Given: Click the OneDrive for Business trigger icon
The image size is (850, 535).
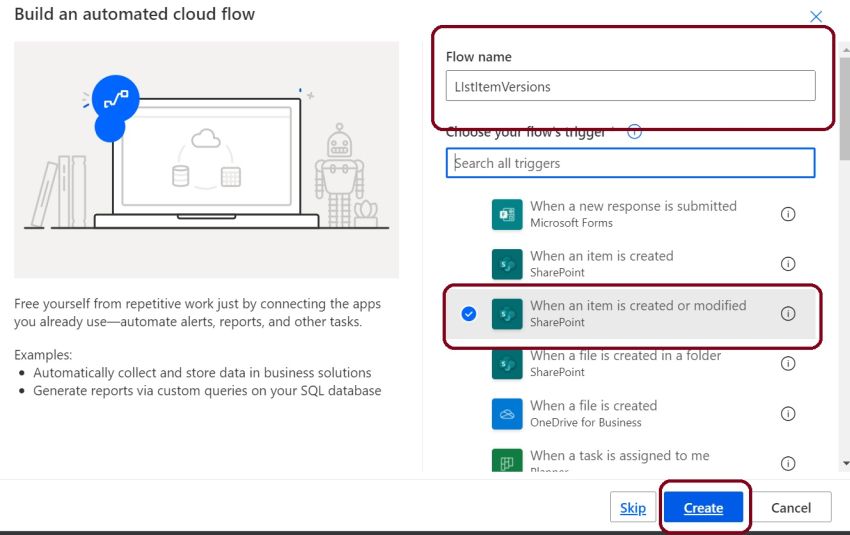Looking at the screenshot, I should (x=507, y=414).
